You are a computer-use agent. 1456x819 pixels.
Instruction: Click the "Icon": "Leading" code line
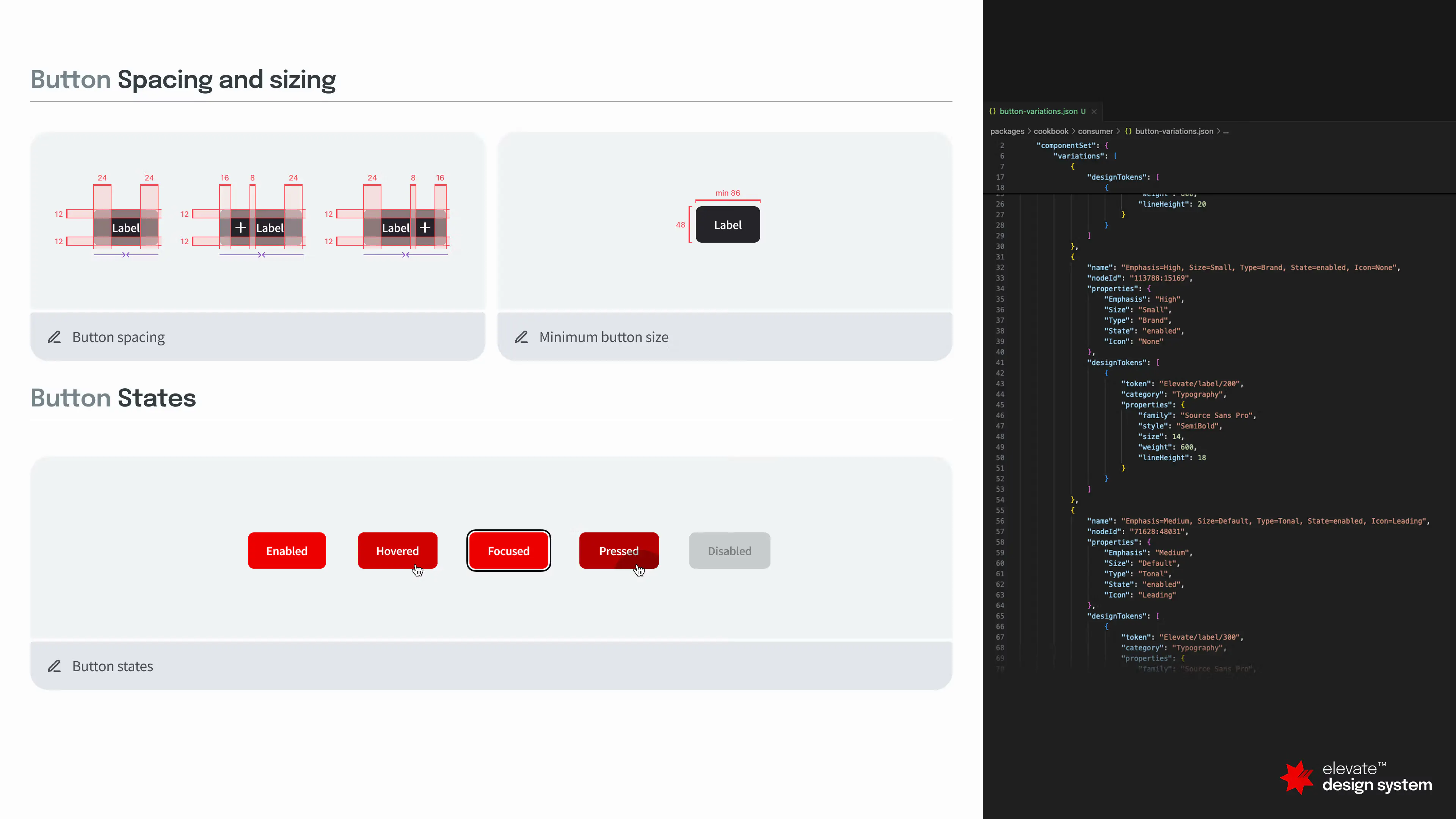pyautogui.click(x=1139, y=595)
